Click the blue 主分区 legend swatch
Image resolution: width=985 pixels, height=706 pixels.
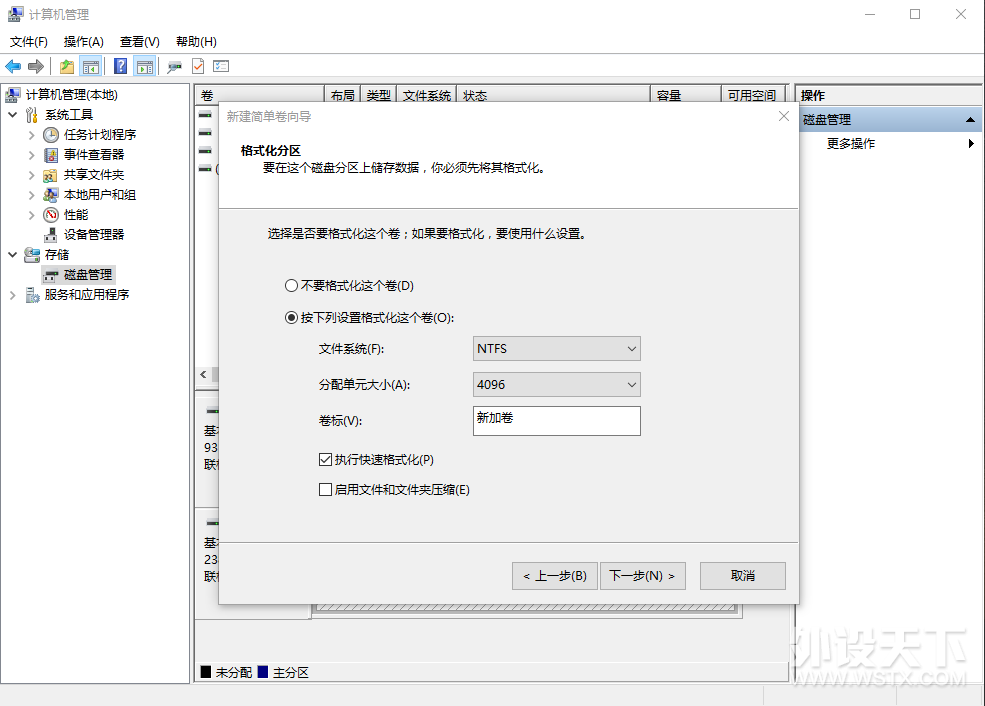click(263, 672)
